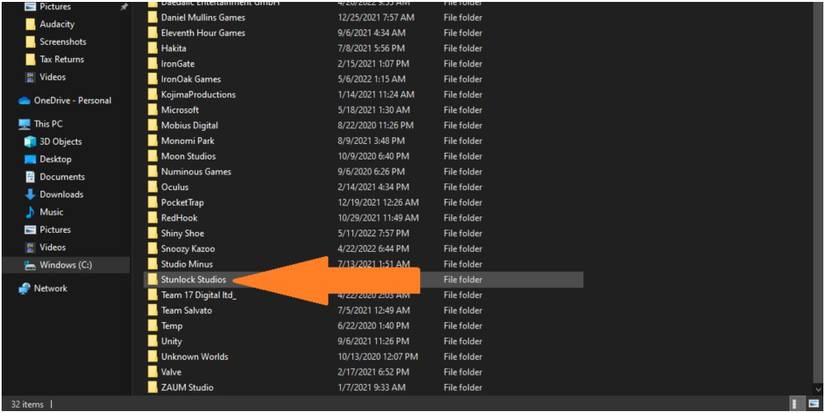Switch to details view layout
825x413 pixels.
tap(797, 403)
